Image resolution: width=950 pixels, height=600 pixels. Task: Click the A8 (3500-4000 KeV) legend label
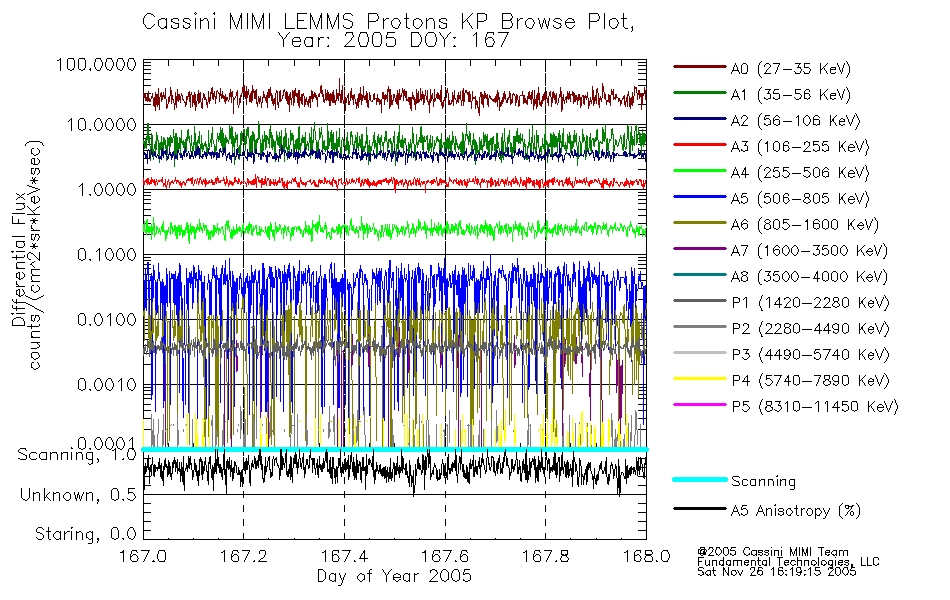pos(809,277)
